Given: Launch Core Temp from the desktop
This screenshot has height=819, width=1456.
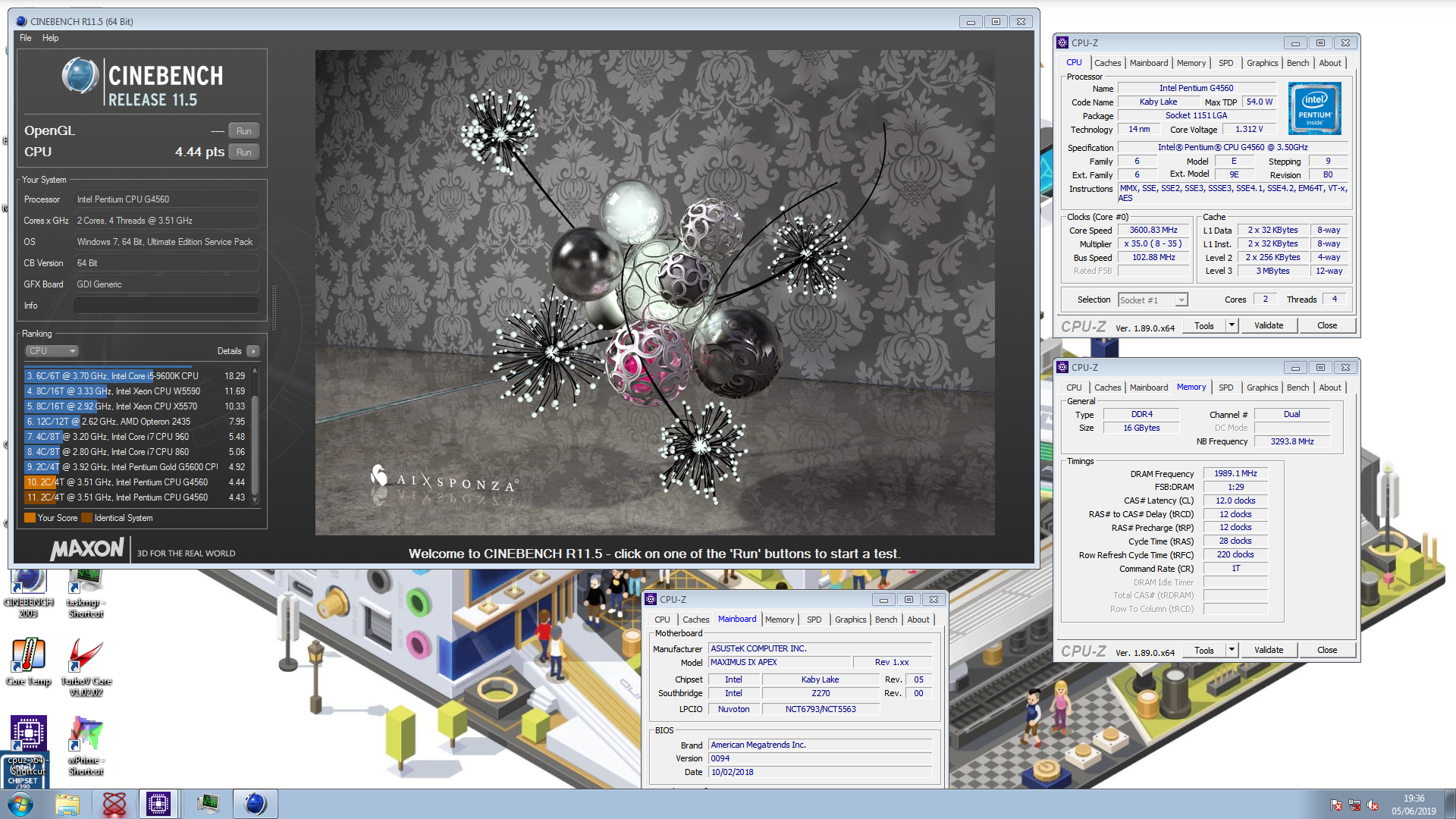Looking at the screenshot, I should coord(29,661).
